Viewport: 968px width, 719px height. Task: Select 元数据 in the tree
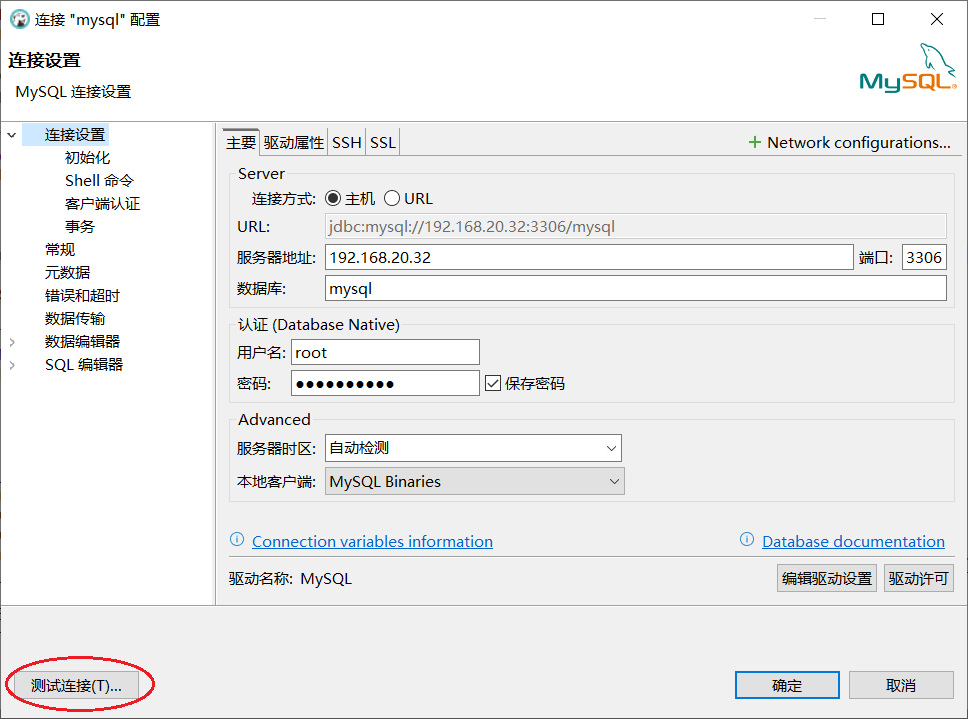[67, 272]
